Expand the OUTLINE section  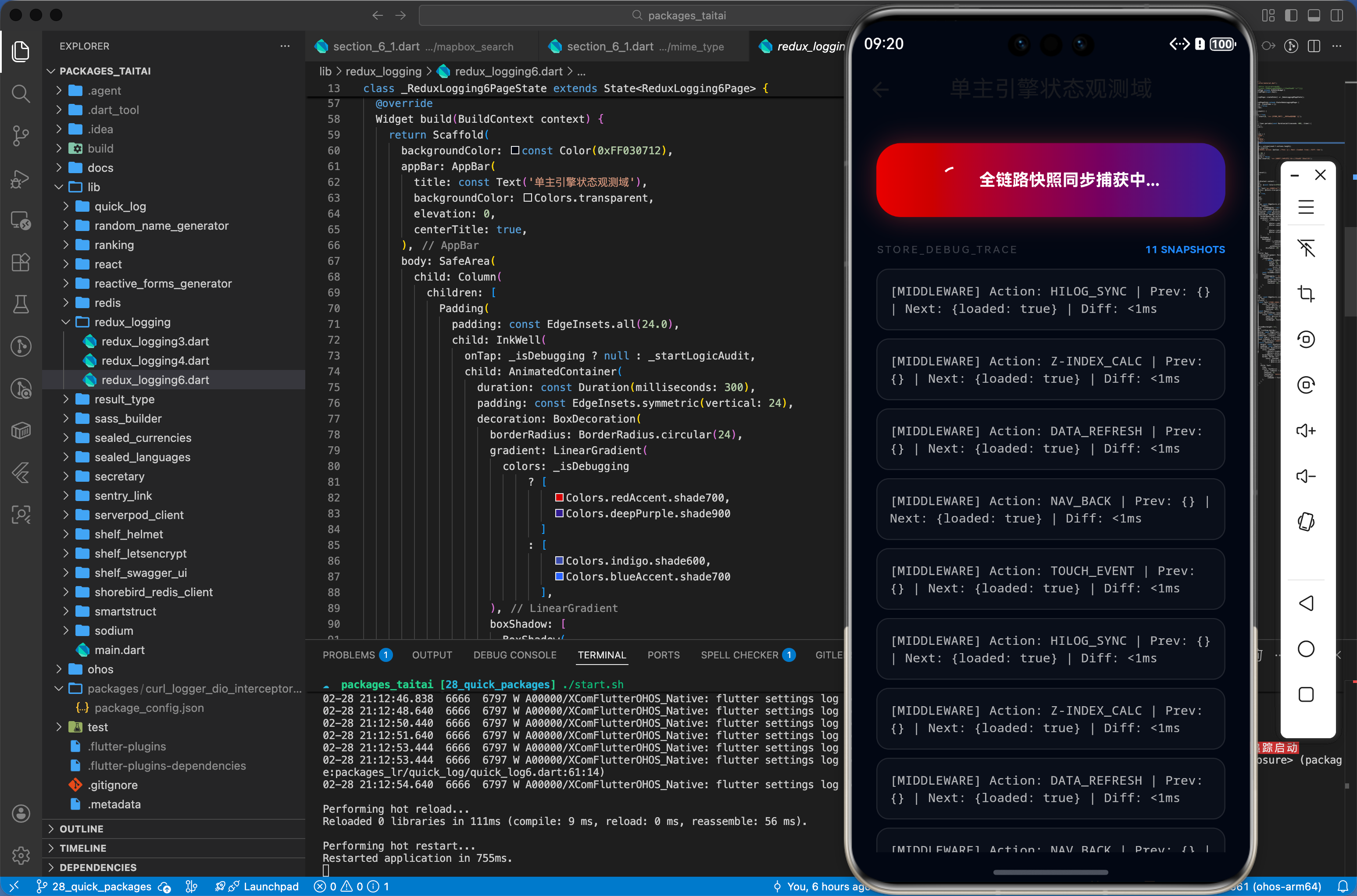coord(81,828)
